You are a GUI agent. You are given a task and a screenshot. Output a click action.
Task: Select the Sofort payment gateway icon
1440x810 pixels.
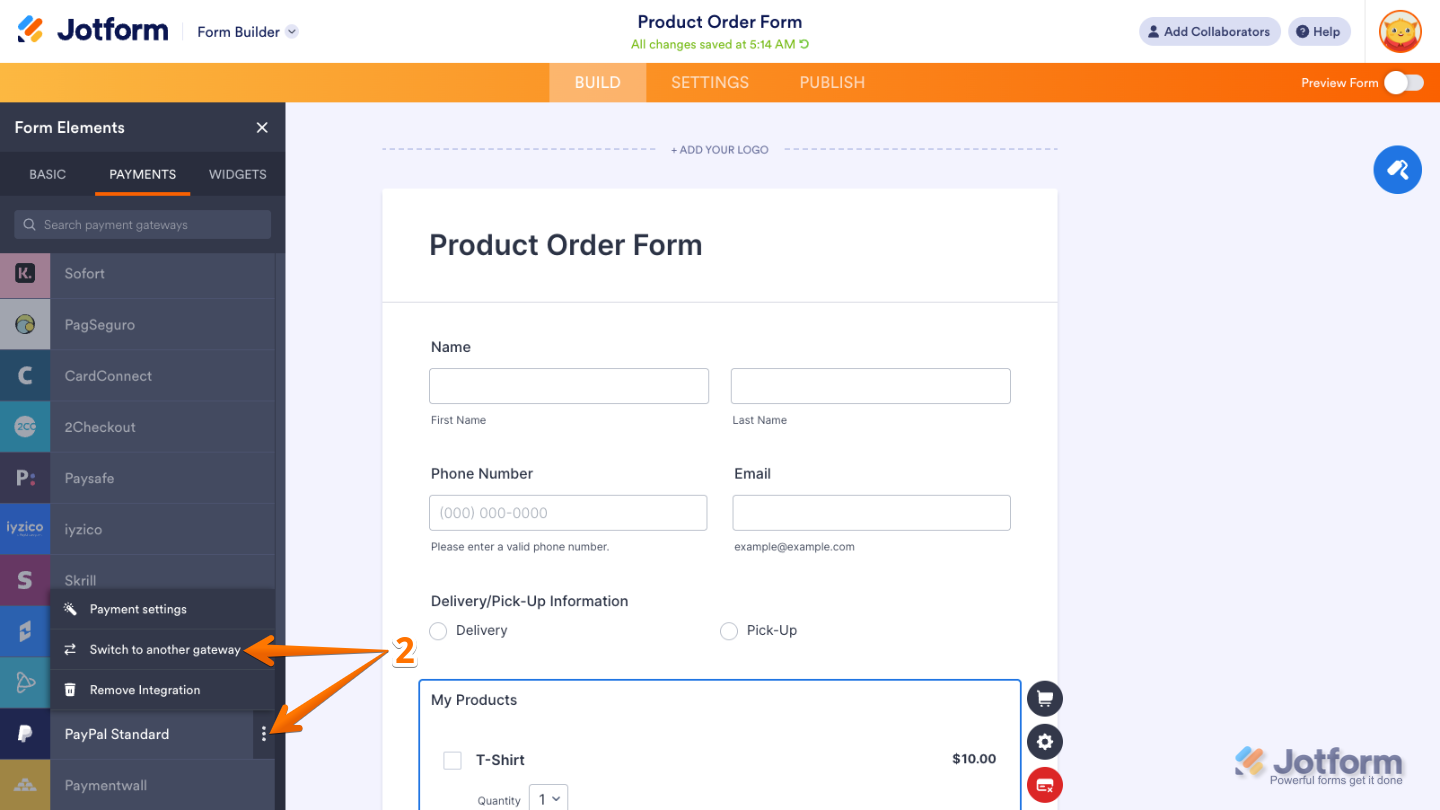tap(25, 274)
